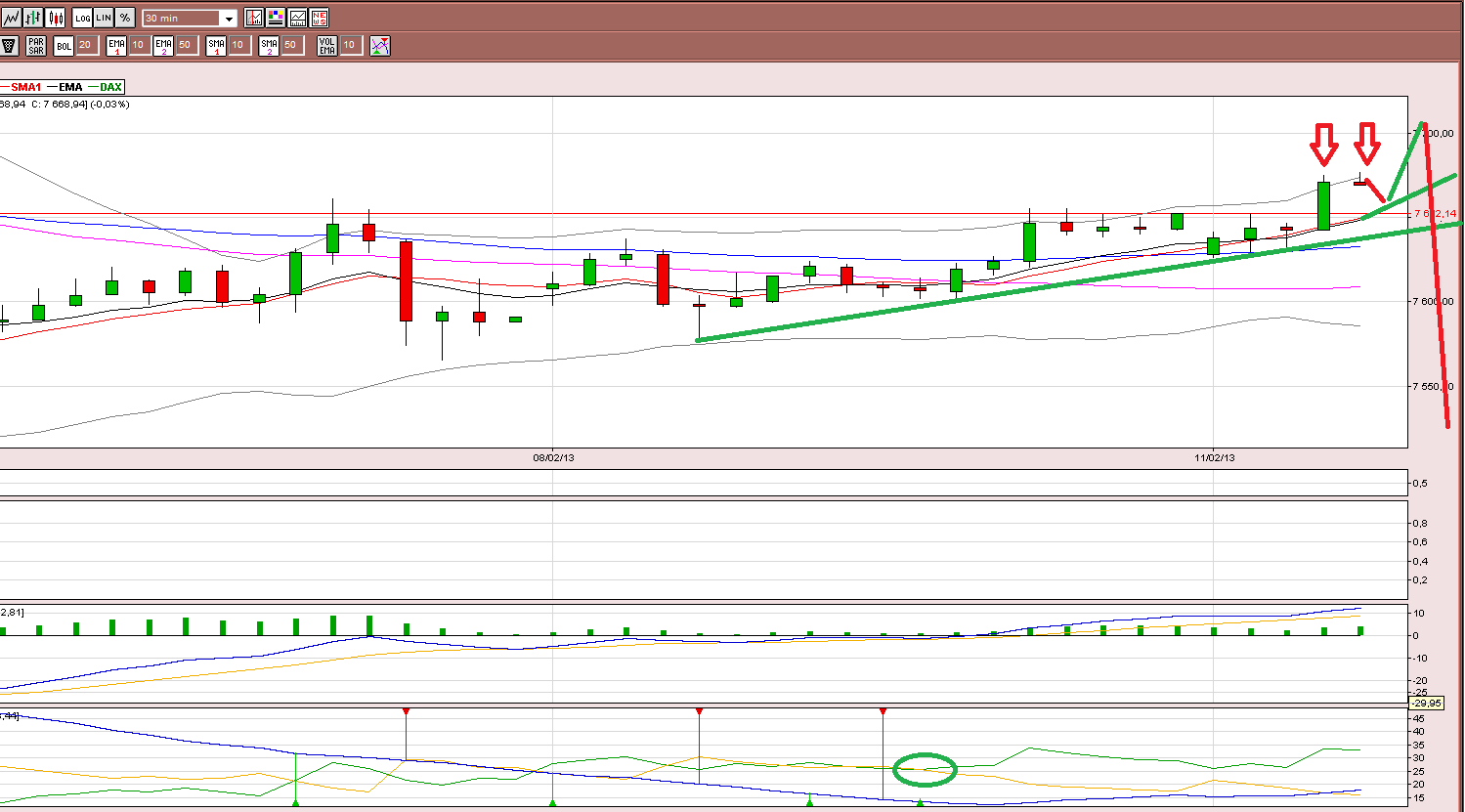Click the DAX legend label

[x=110, y=87]
